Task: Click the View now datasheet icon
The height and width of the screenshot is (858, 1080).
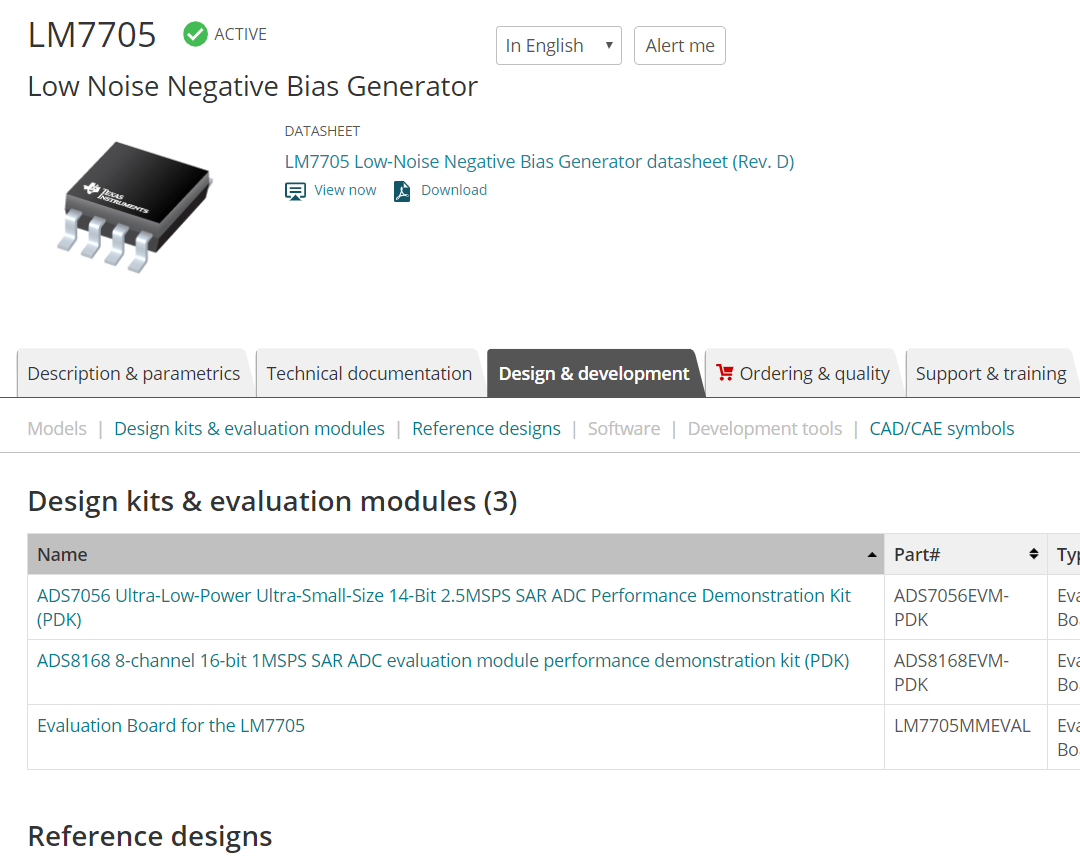Action: tap(295, 191)
